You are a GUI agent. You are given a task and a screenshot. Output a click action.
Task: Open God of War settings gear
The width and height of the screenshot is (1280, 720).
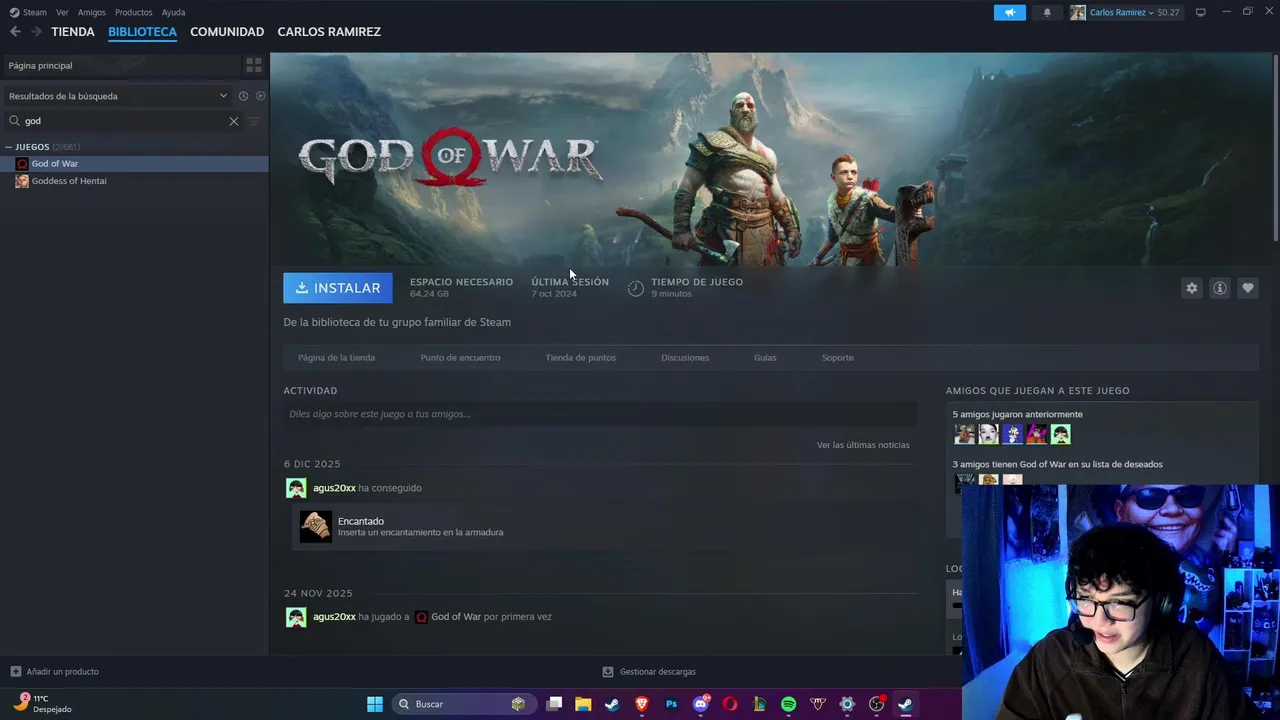[1191, 288]
